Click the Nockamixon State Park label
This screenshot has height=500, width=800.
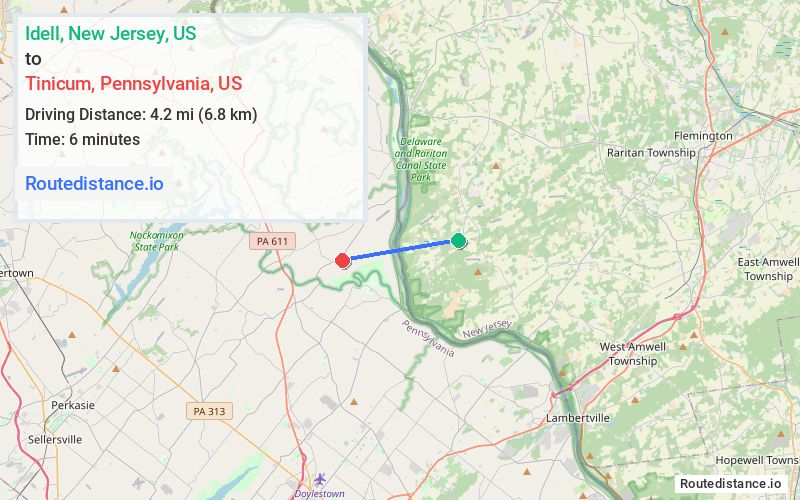pos(157,241)
